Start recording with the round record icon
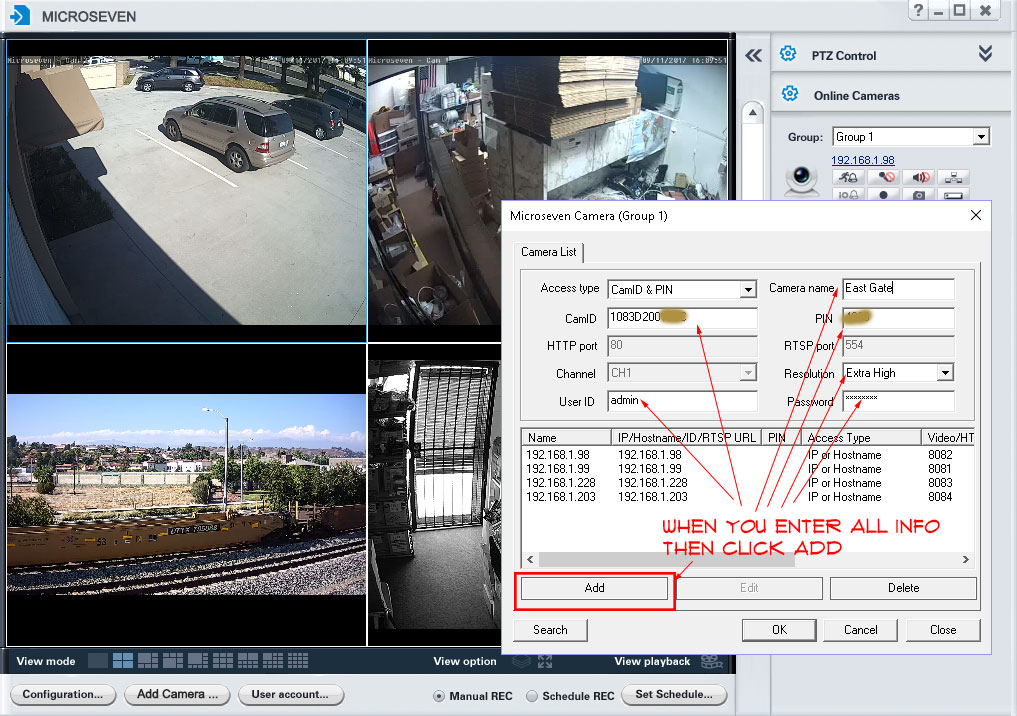 tap(883, 194)
